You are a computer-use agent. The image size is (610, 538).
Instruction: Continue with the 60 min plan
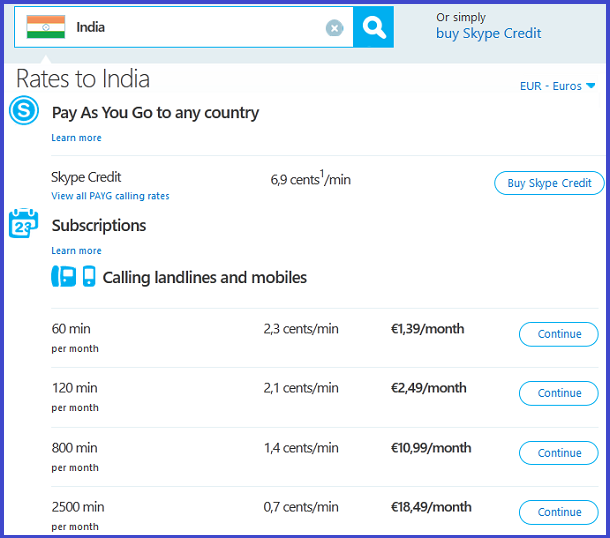pos(559,334)
